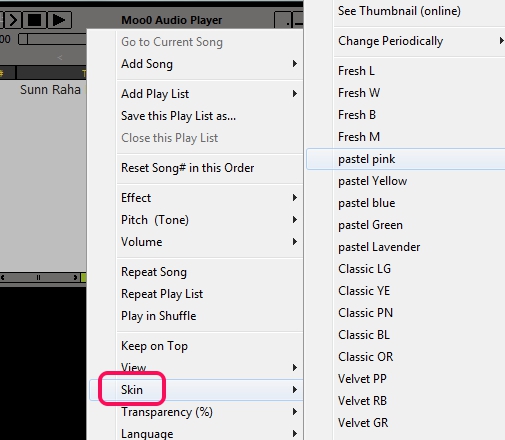The width and height of the screenshot is (505, 440).
Task: Select the pastel pink skin
Action: 406,159
